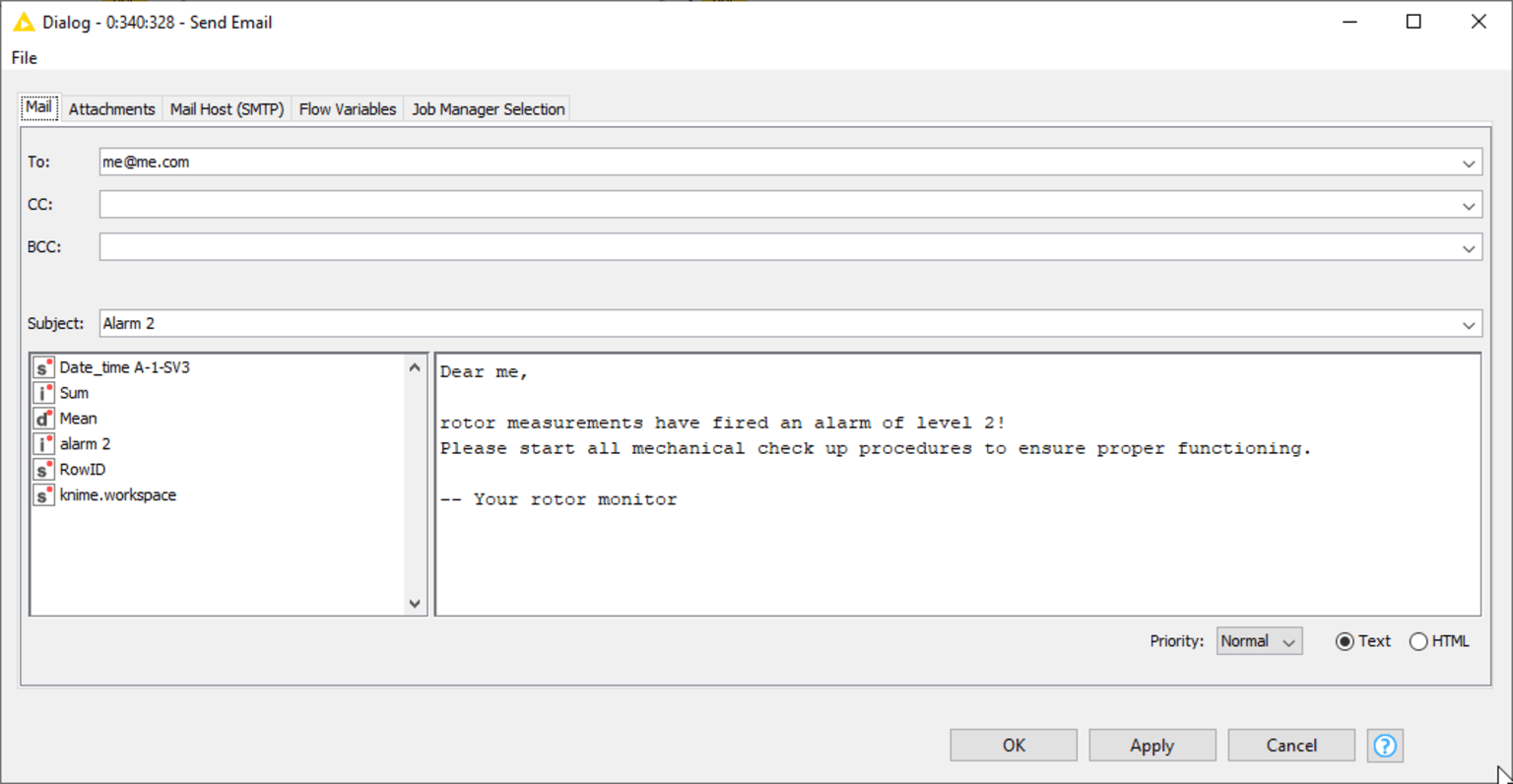
Task: Select Date_time A-1-SV3 in variable list
Action: point(124,367)
